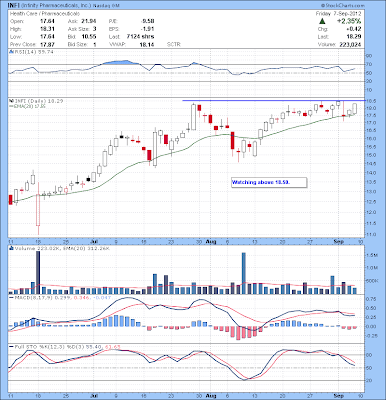This screenshot has width=386, height=400.
Task: Click the Jul label on the price chart axis
Action: point(94,241)
